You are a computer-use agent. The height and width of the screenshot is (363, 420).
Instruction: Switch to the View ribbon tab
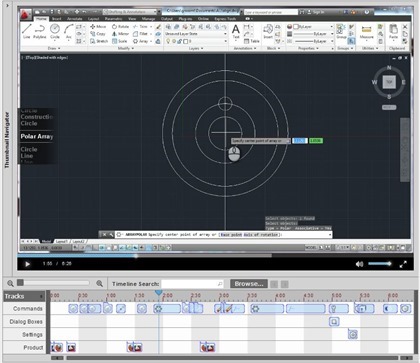point(132,19)
